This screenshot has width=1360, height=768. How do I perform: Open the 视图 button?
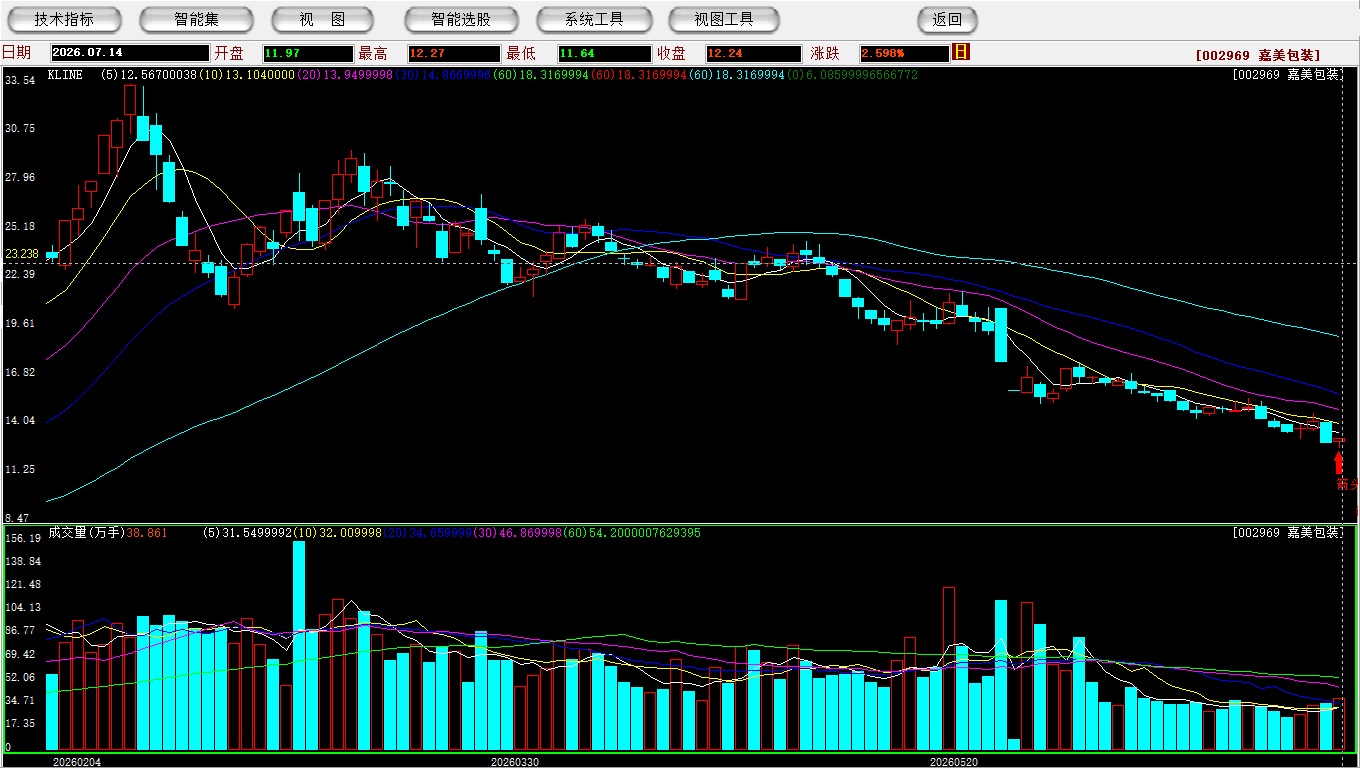(x=323, y=19)
